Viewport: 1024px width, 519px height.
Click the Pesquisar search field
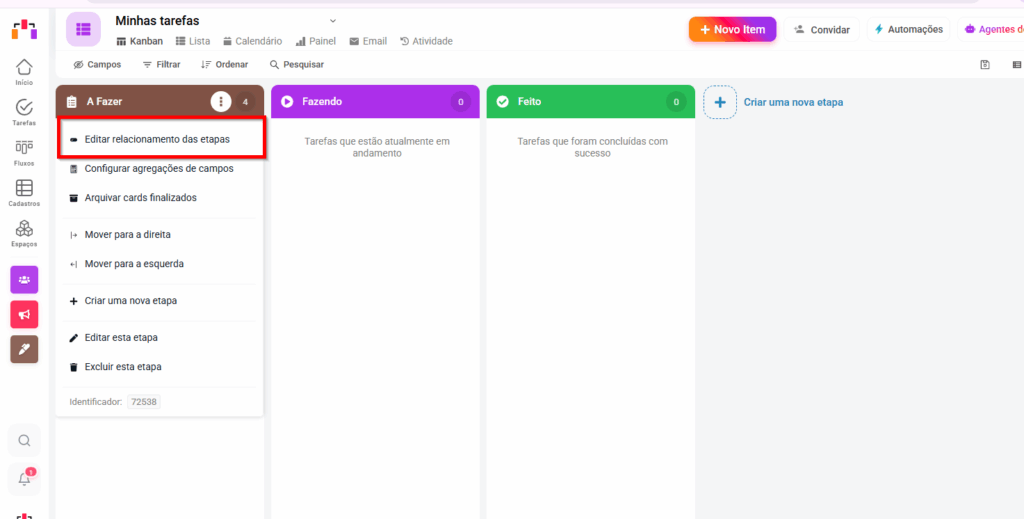pyautogui.click(x=297, y=65)
